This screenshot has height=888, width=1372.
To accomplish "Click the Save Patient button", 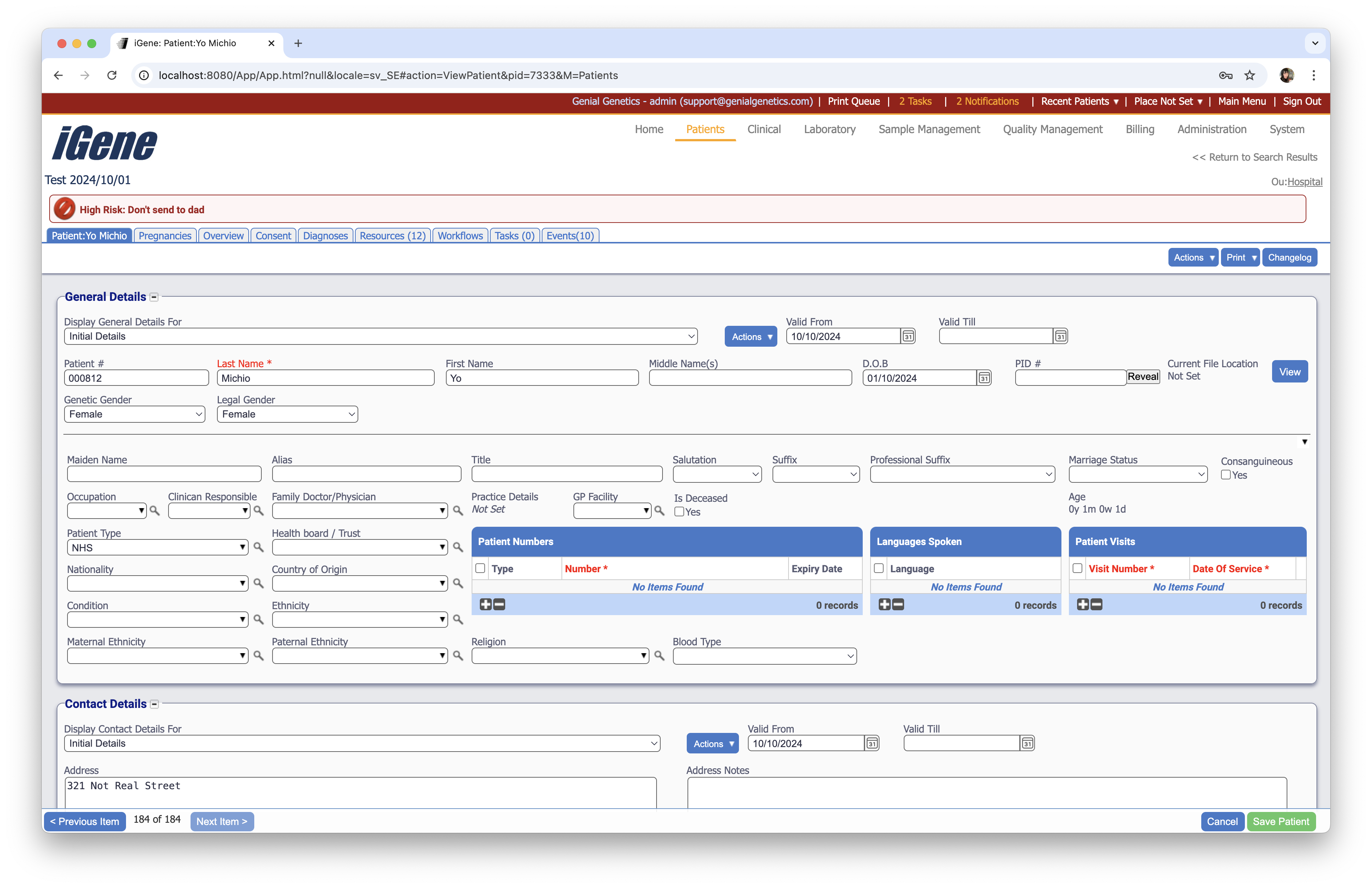I will pos(1281,821).
